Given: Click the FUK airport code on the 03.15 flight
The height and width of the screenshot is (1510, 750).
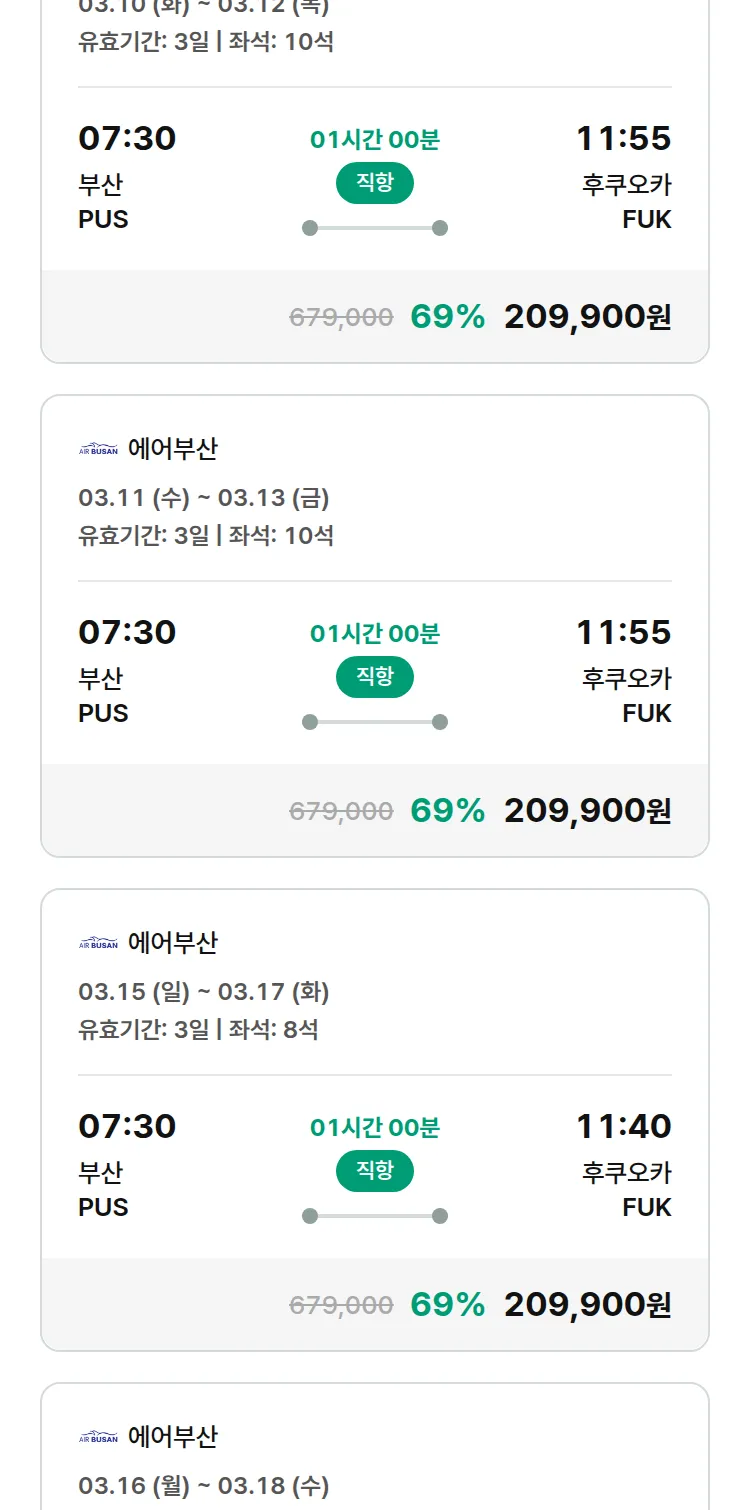Looking at the screenshot, I should (x=646, y=1207).
